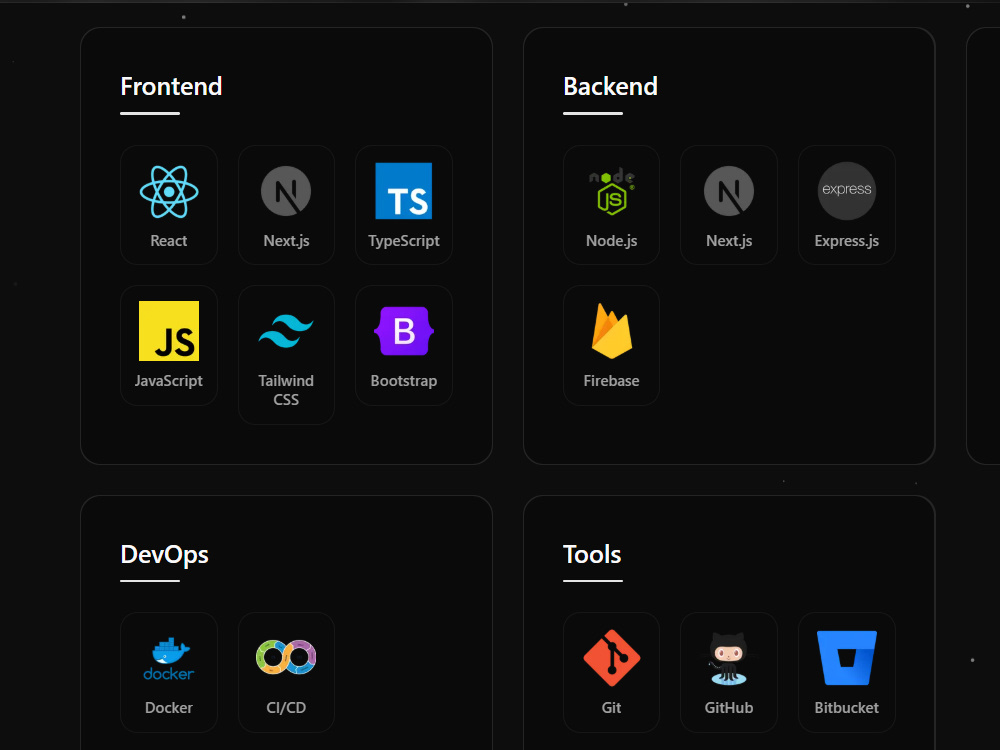Click the Frontend section heading
The image size is (1000, 750).
(171, 87)
